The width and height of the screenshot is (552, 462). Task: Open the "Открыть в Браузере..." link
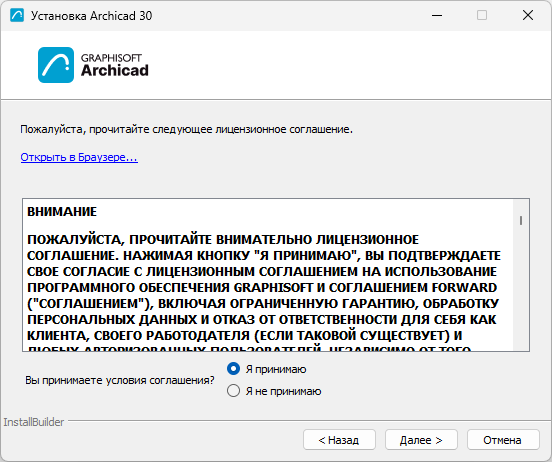pos(79,157)
